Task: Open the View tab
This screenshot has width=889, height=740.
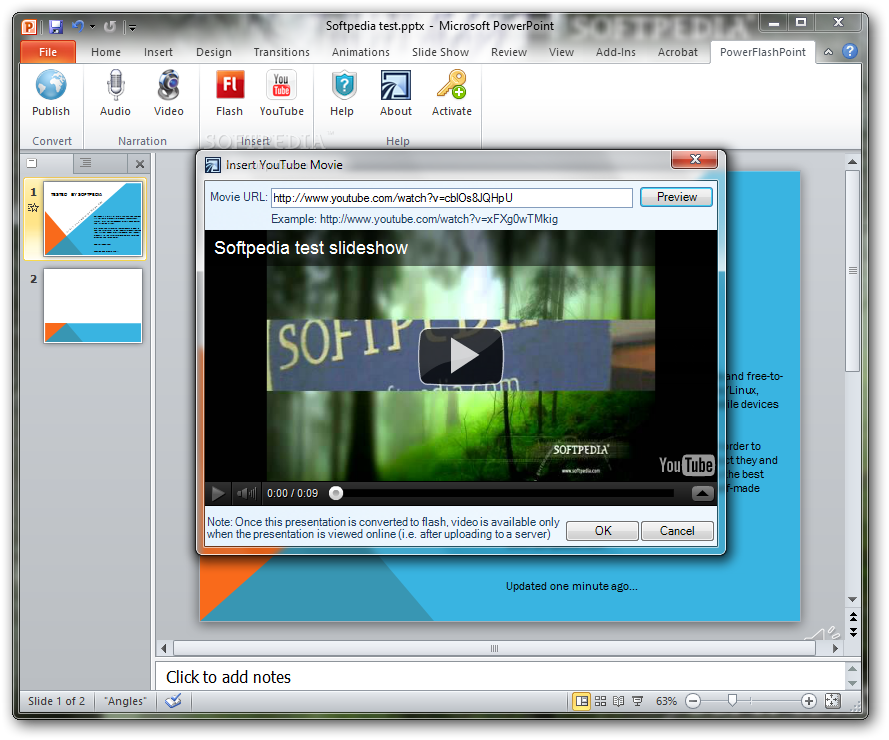Action: click(x=561, y=52)
